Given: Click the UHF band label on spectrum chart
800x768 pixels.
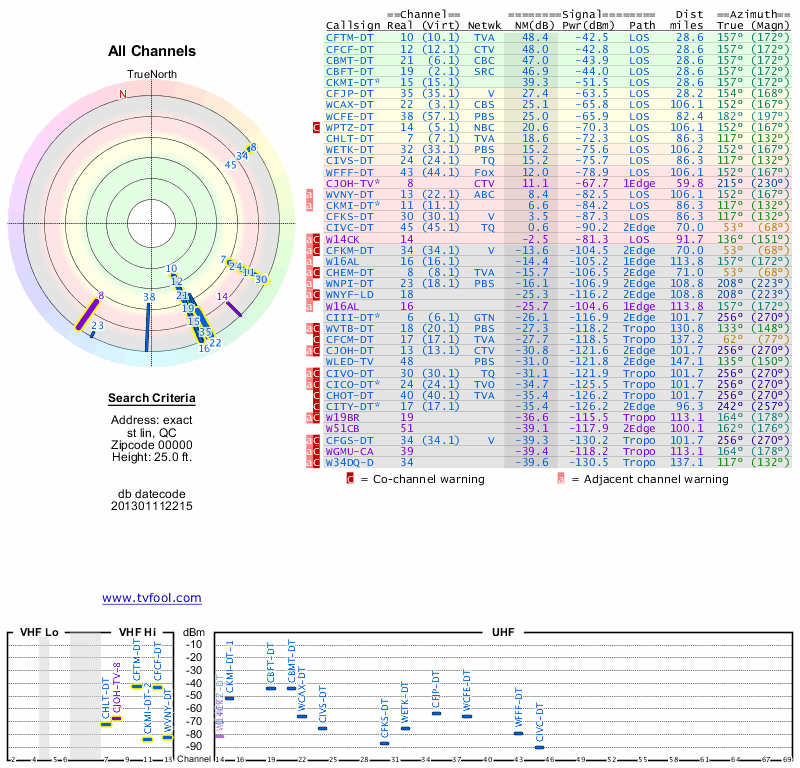Looking at the screenshot, I should pos(502,633).
